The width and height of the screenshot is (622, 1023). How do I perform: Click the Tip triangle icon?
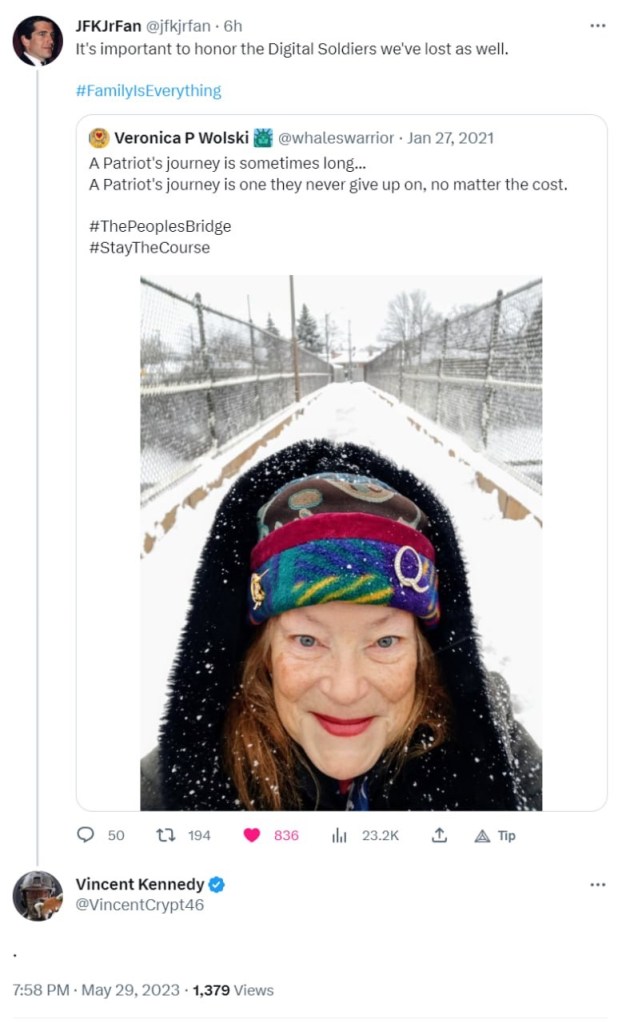coord(482,836)
